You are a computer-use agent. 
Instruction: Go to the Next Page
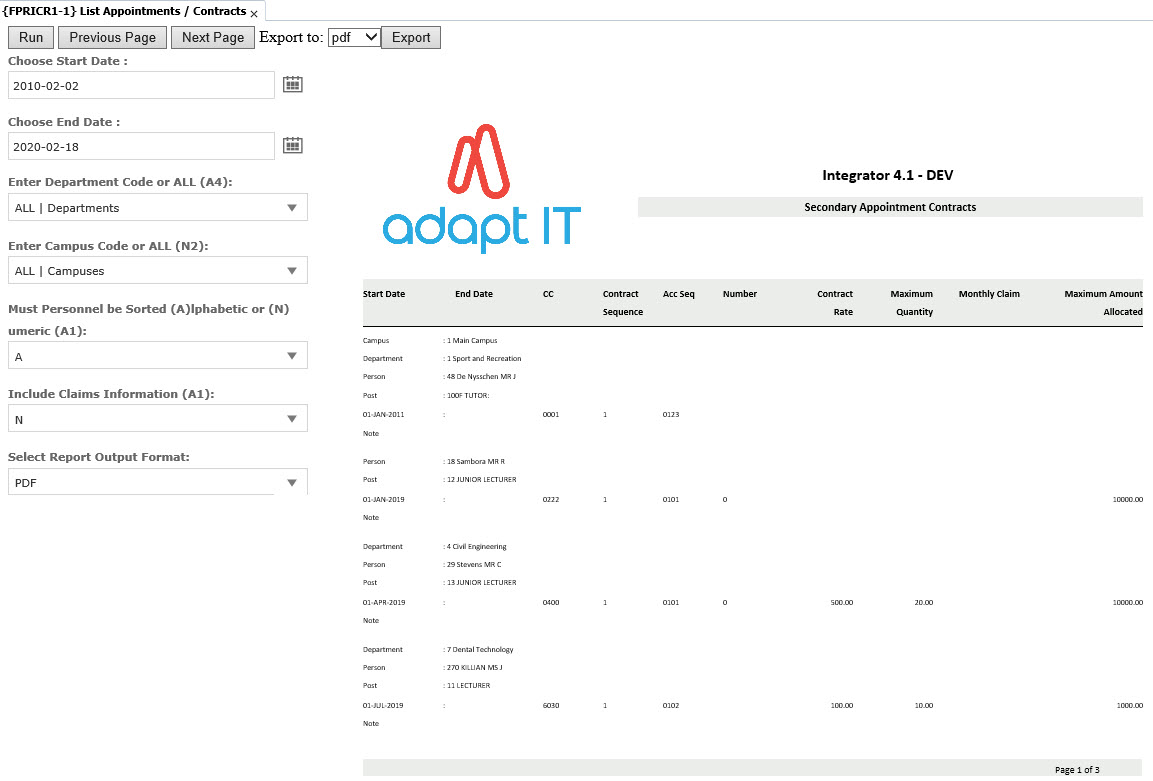pos(213,37)
